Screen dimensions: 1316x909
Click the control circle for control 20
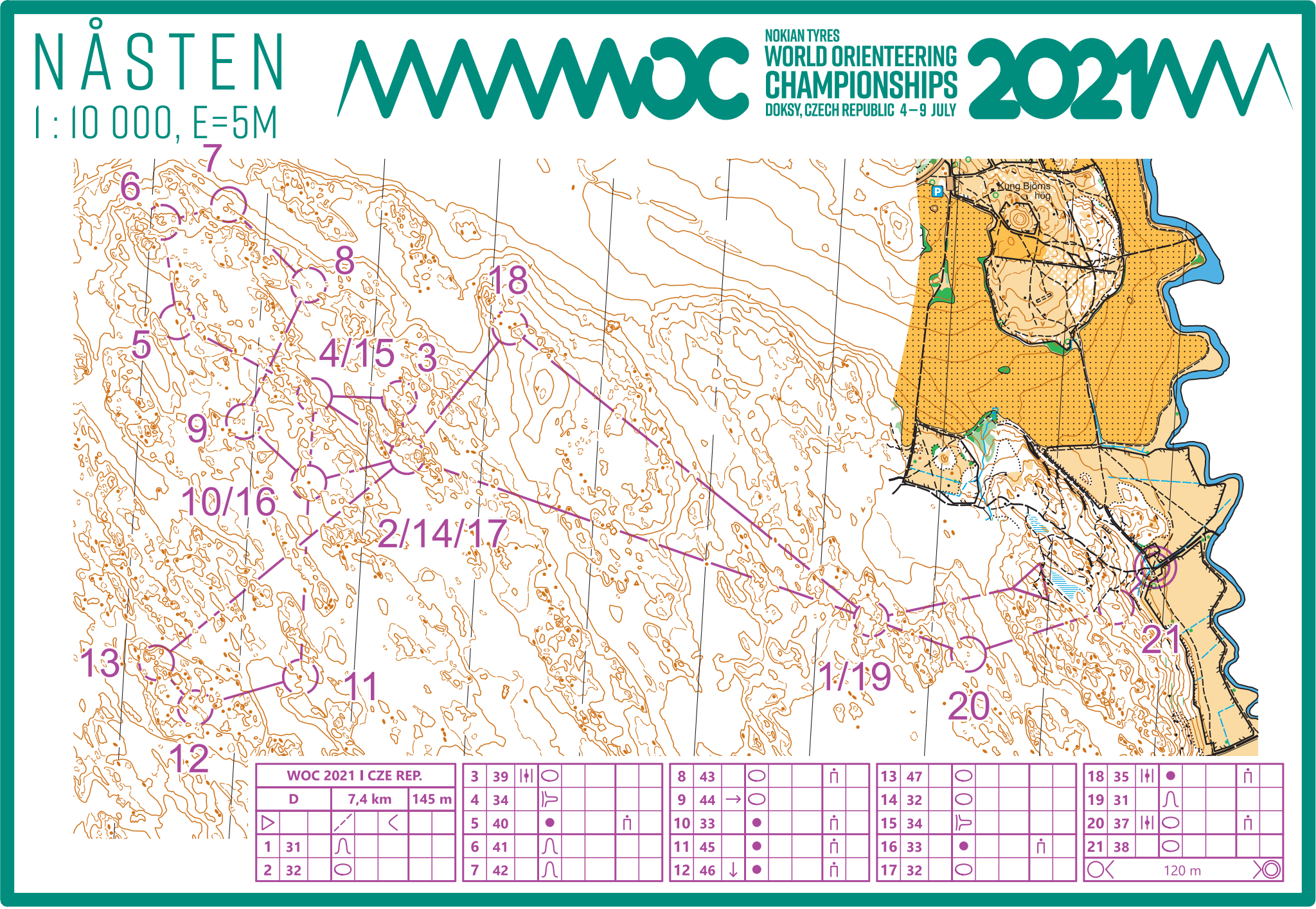(x=969, y=654)
